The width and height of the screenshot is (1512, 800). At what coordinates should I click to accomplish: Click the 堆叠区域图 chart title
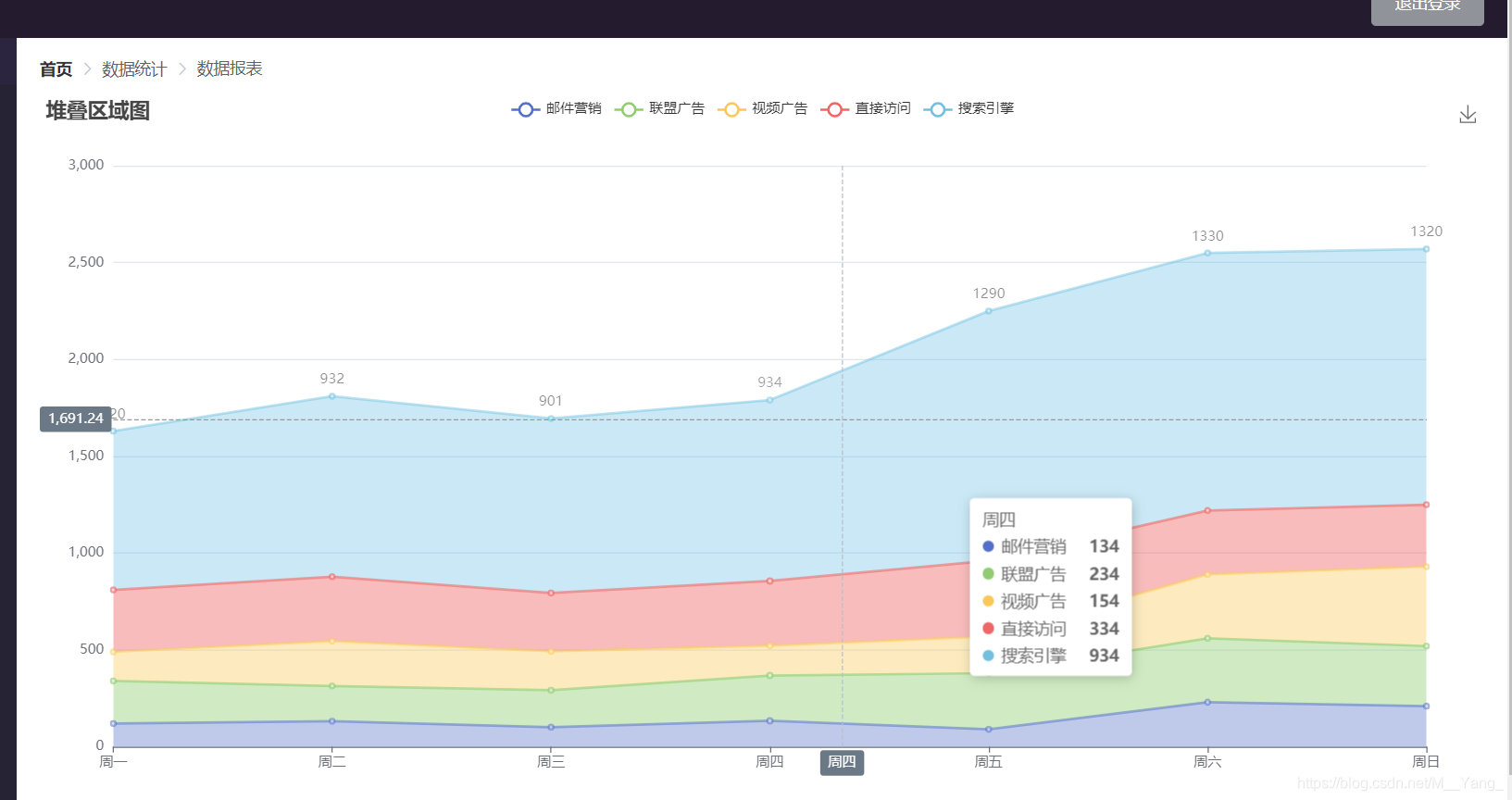(98, 111)
